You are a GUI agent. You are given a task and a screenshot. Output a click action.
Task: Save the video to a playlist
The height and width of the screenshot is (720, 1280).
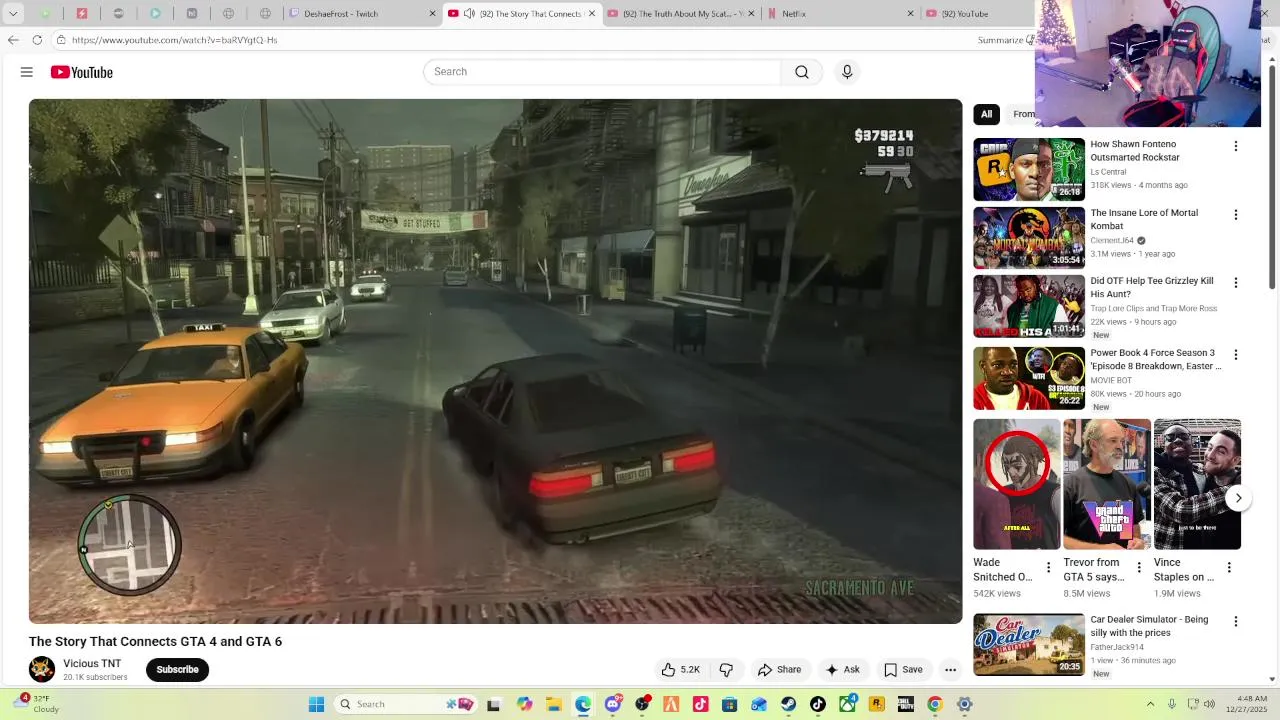tap(903, 670)
